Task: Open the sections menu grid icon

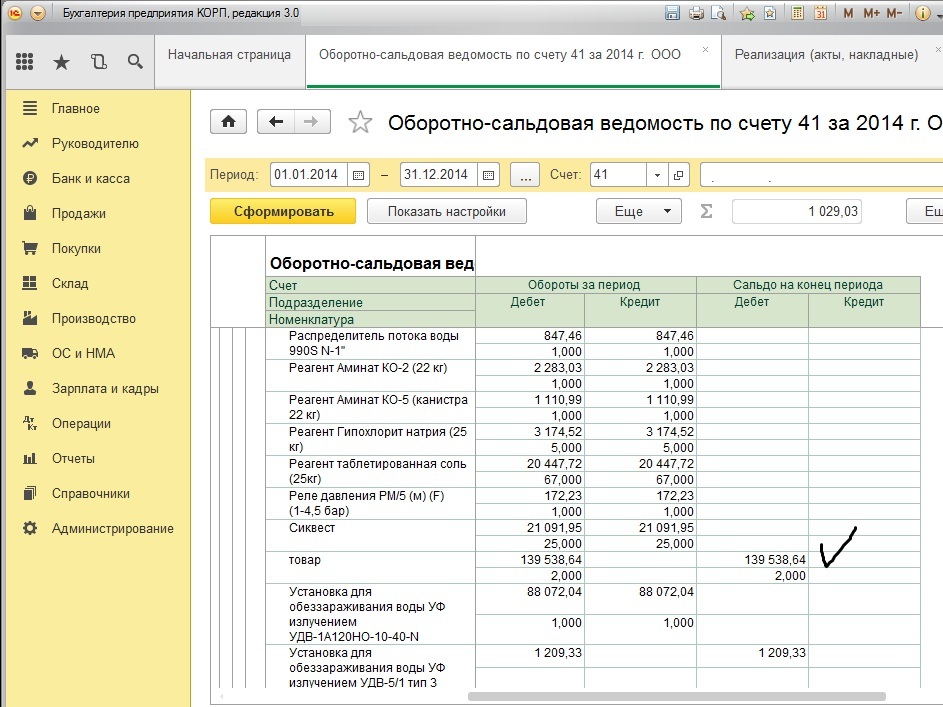Action: [x=26, y=62]
